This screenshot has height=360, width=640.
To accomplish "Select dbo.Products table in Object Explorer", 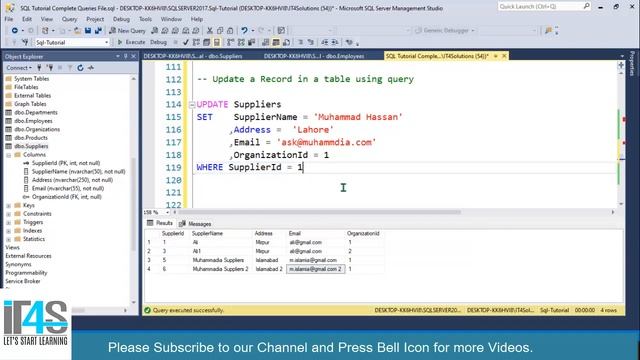I will point(31,138).
